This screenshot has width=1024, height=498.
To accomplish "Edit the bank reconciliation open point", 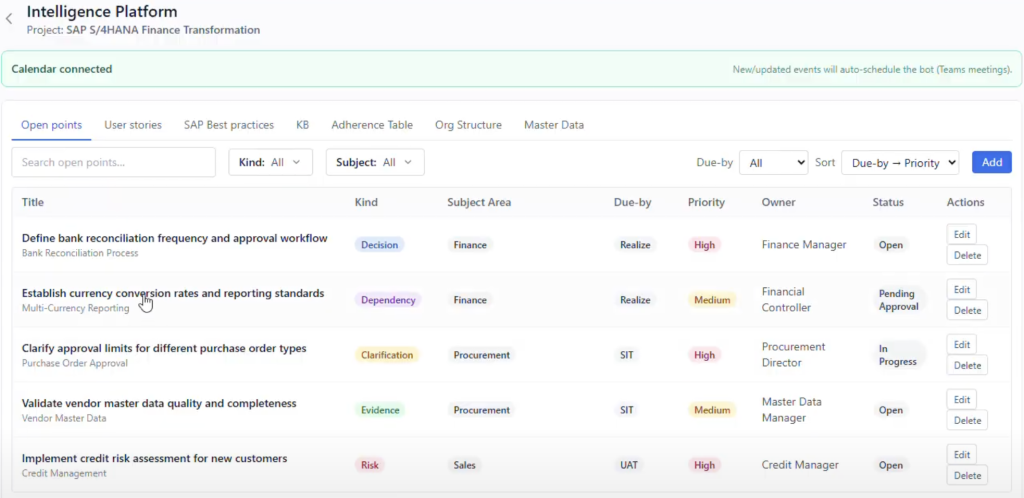I will click(961, 234).
